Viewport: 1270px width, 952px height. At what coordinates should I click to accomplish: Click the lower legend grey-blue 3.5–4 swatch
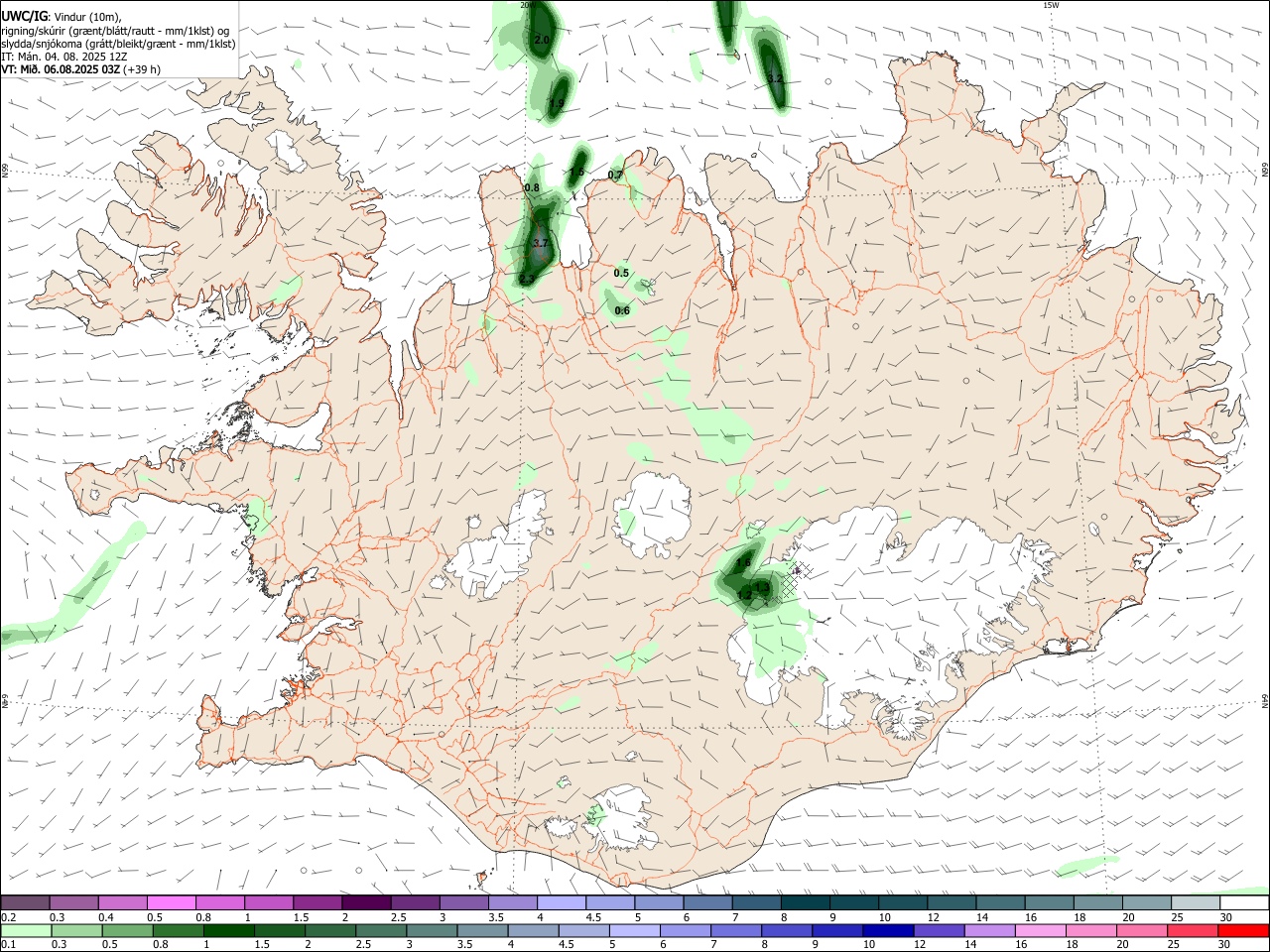[480, 930]
